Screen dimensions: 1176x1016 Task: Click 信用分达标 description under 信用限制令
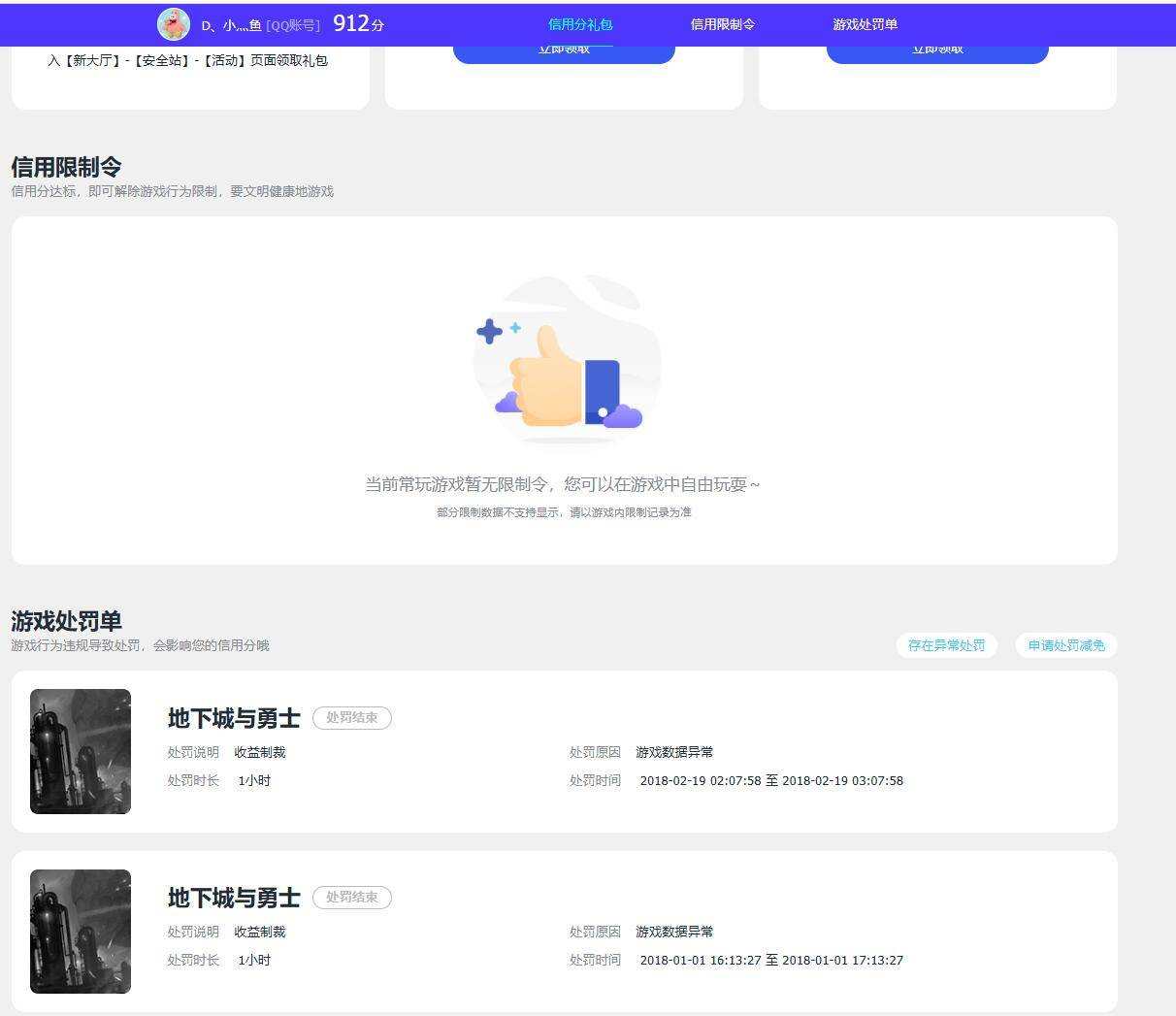pyautogui.click(x=173, y=191)
